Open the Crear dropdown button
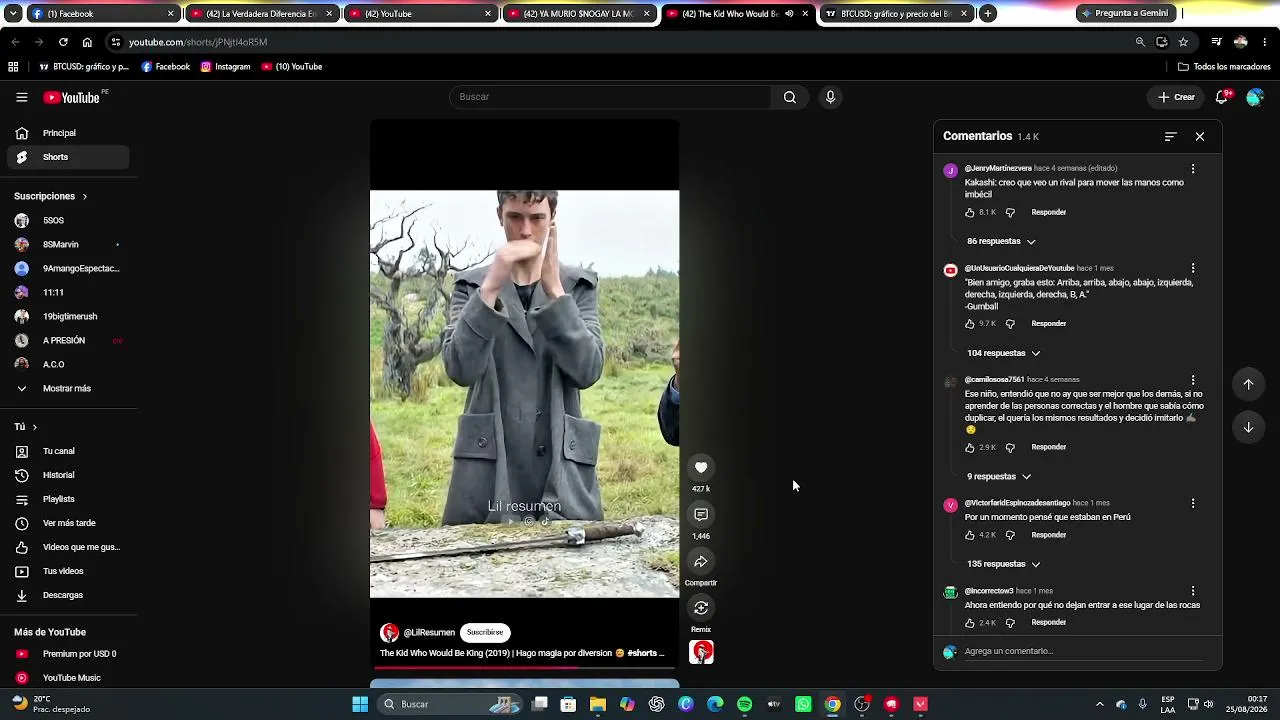 coord(1177,97)
